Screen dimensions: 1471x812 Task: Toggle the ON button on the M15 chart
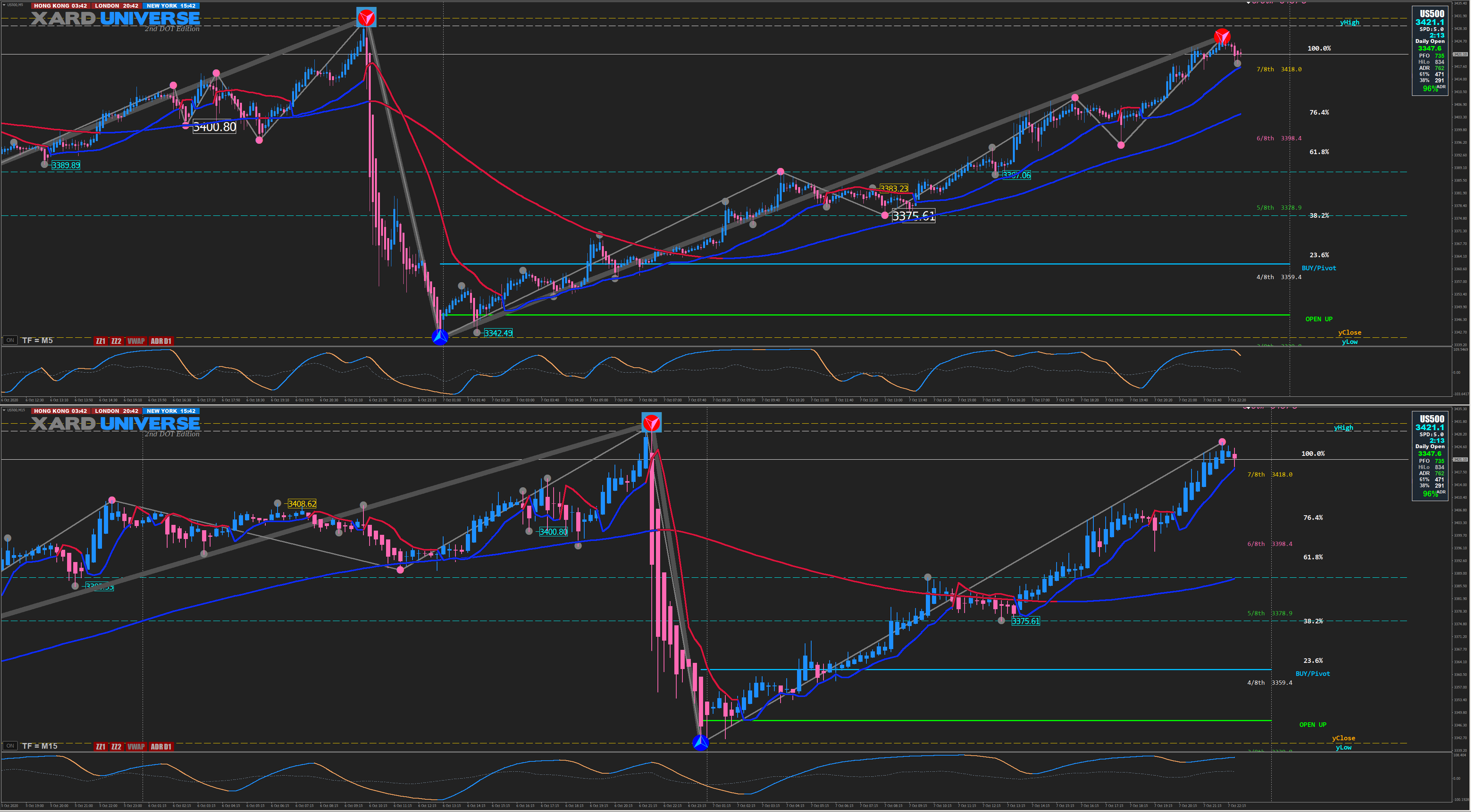(x=10, y=746)
